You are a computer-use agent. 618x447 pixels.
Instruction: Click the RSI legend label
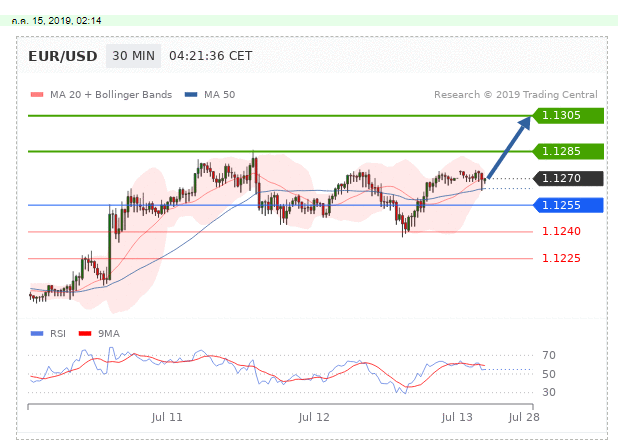coord(58,334)
